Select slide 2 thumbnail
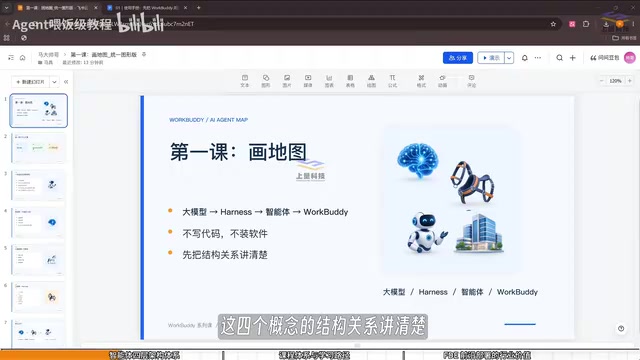 pyautogui.click(x=38, y=148)
